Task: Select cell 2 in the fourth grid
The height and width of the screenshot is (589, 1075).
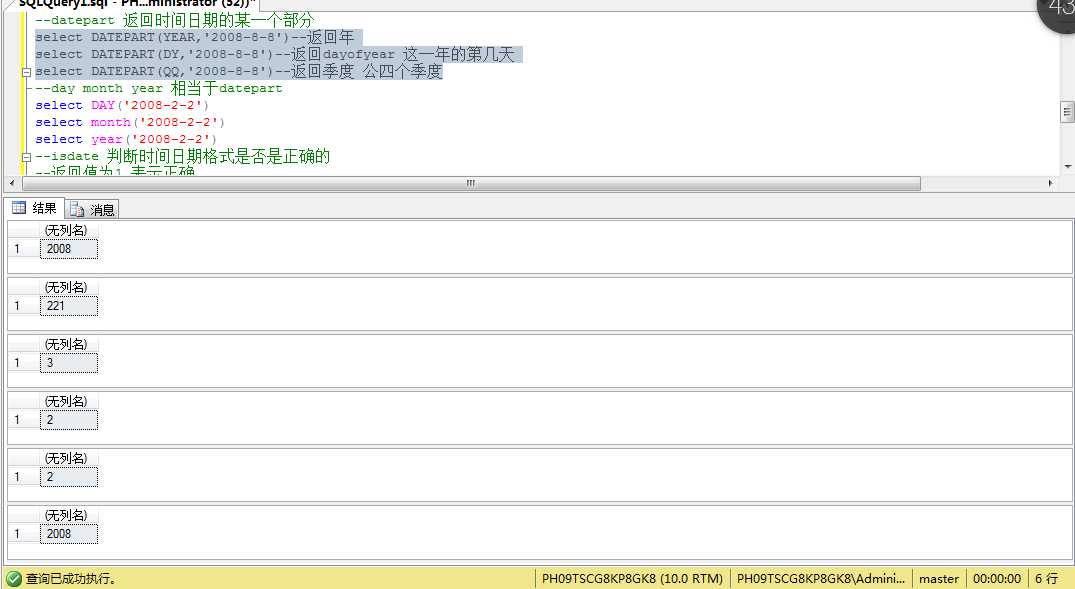Action: tap(69, 420)
